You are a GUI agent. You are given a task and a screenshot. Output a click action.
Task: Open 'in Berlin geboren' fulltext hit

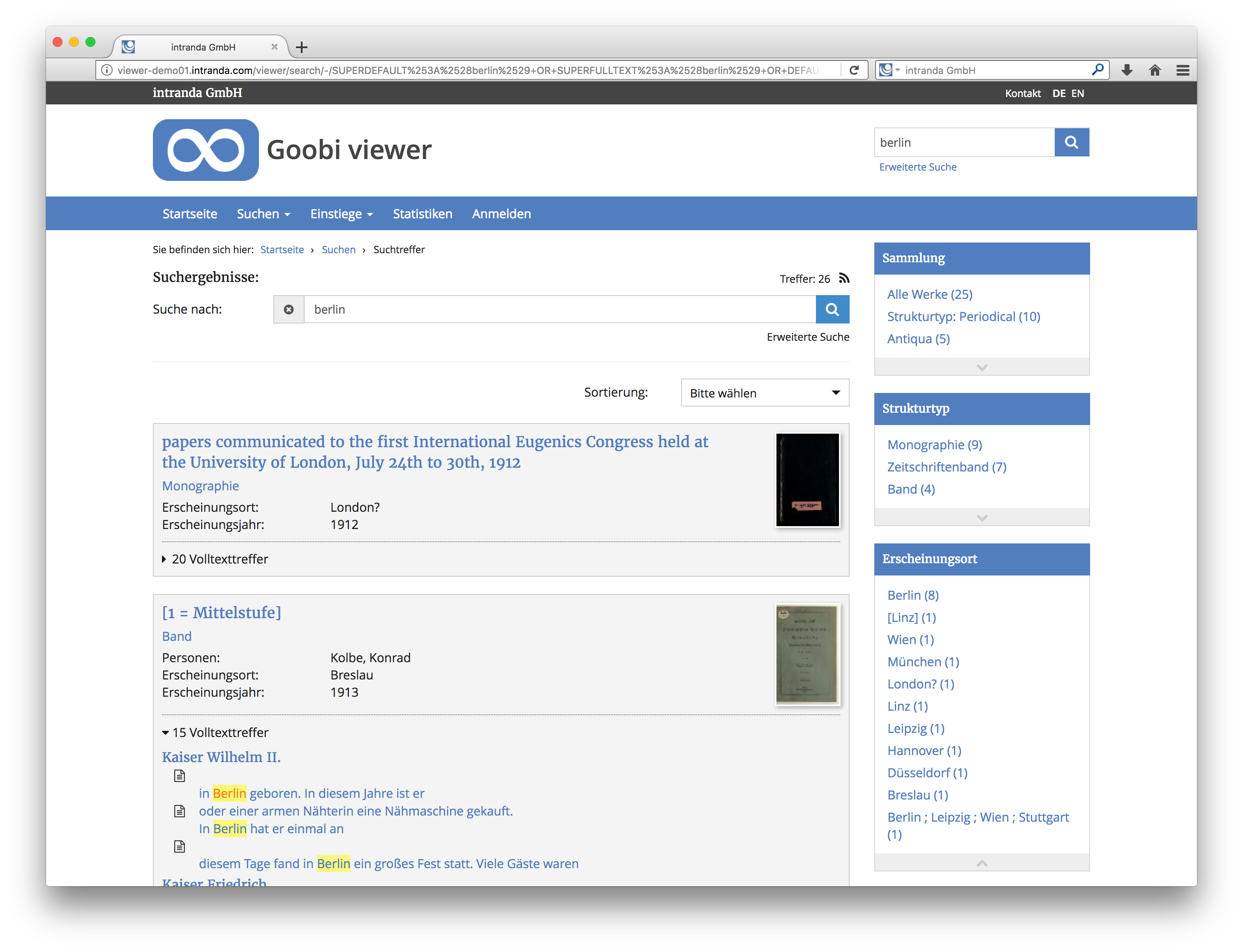311,793
